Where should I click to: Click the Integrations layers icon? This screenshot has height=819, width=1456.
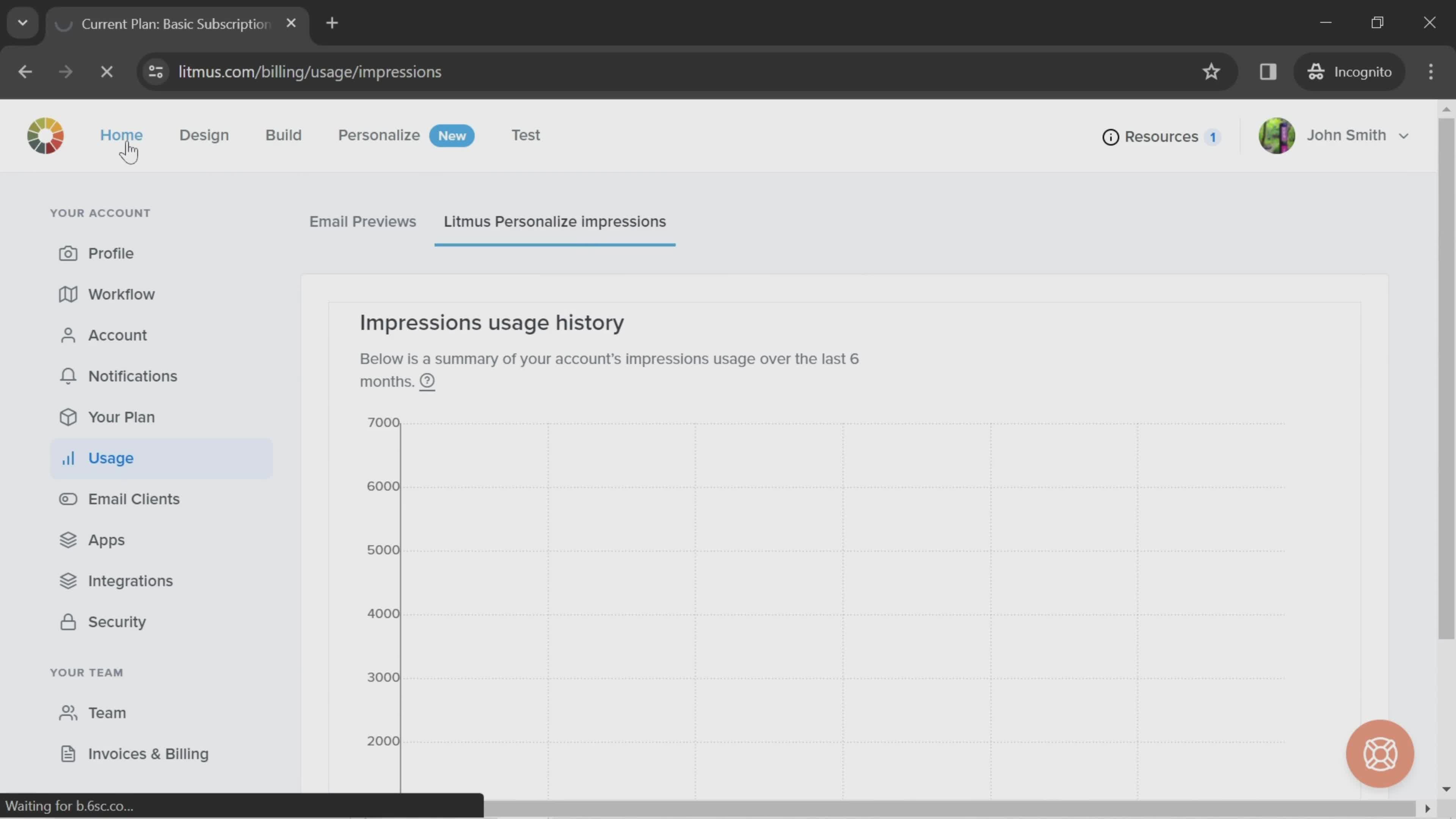[68, 581]
